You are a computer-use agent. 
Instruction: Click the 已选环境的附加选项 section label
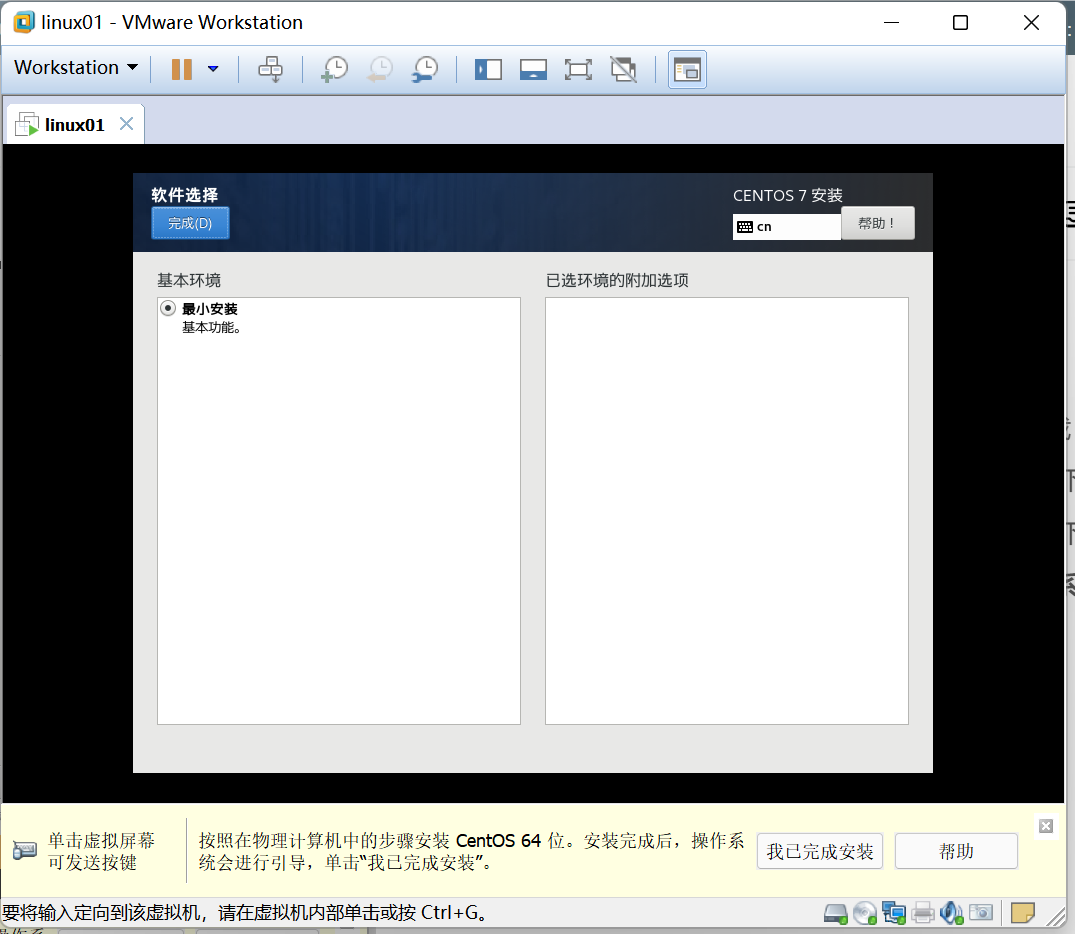click(x=617, y=280)
